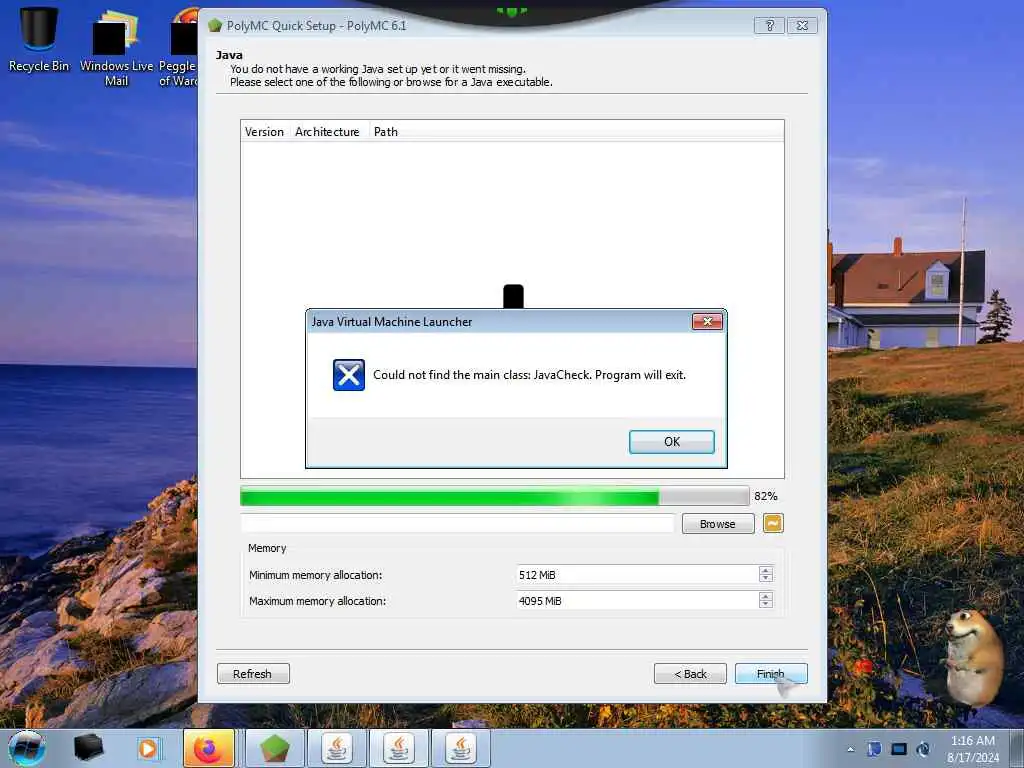Click the second Java taskbar icon
The image size is (1024, 768).
399,748
